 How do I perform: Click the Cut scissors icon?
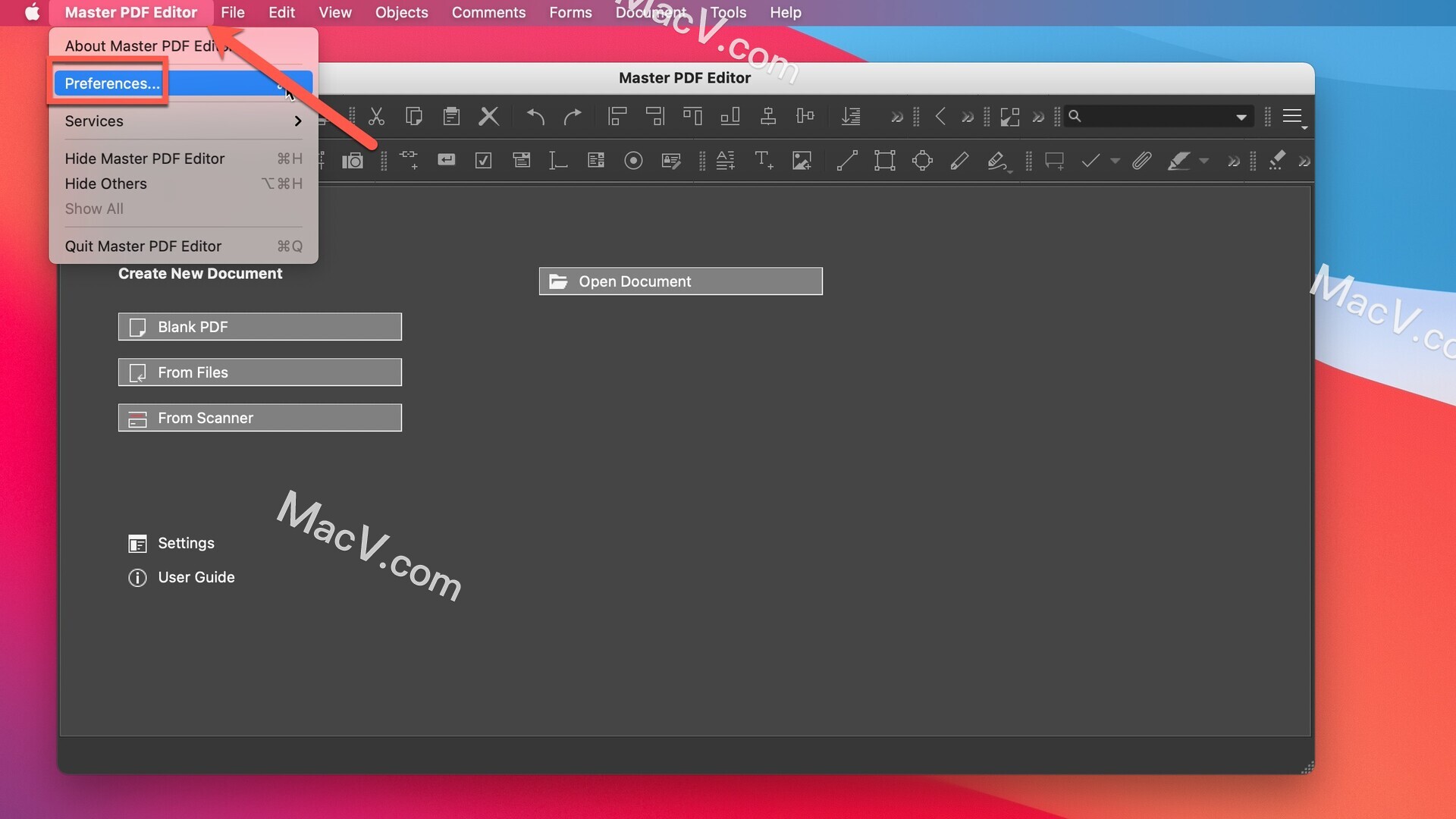click(376, 116)
